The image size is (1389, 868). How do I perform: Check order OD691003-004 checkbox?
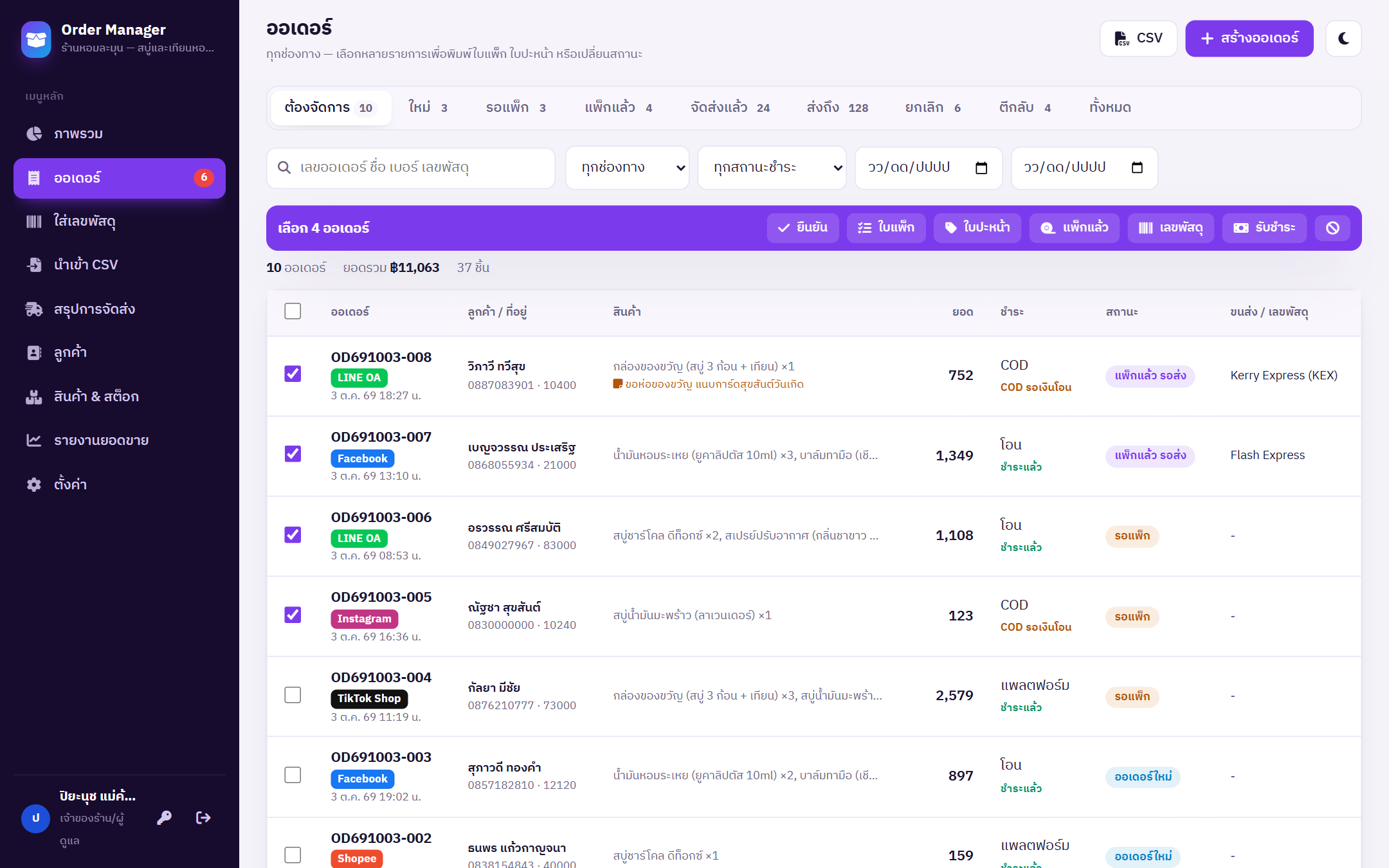click(x=293, y=695)
